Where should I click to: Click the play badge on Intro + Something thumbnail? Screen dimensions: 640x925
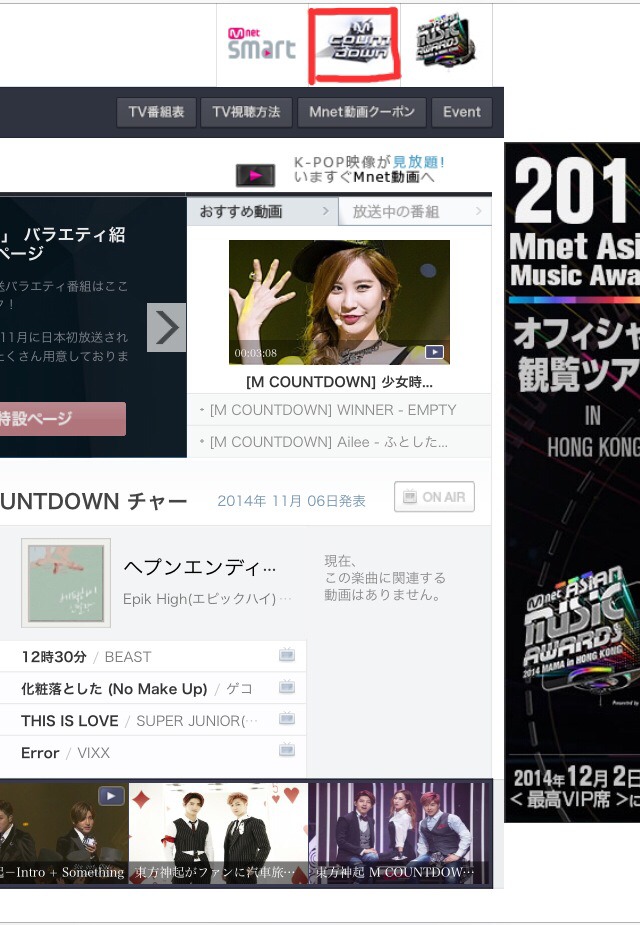tap(111, 796)
